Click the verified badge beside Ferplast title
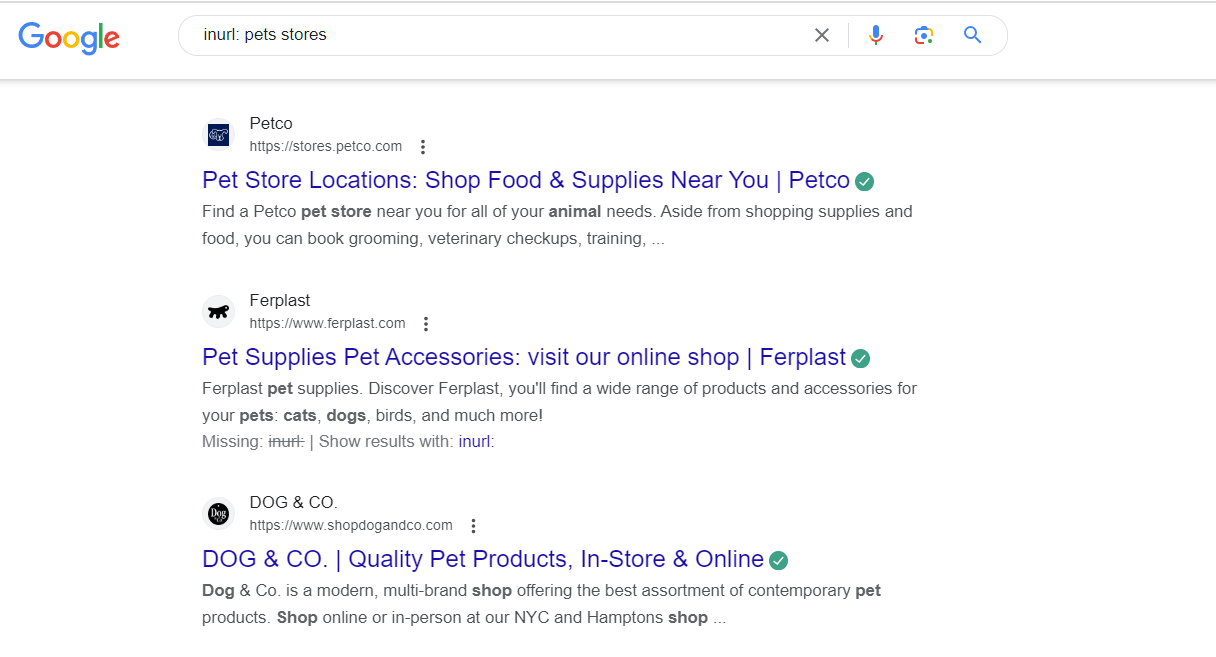The height and width of the screenshot is (657, 1216). pos(861,359)
